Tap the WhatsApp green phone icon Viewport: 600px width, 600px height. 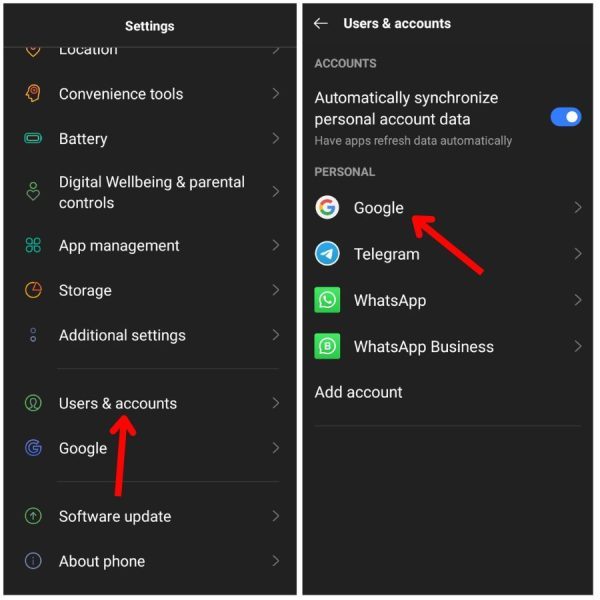pos(327,300)
